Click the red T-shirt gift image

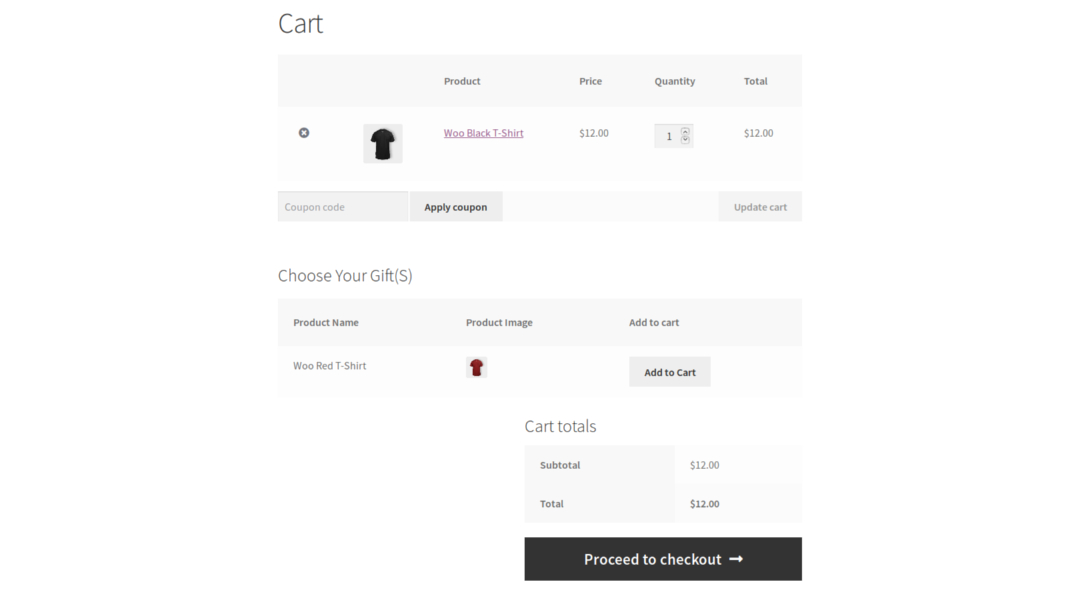476,367
